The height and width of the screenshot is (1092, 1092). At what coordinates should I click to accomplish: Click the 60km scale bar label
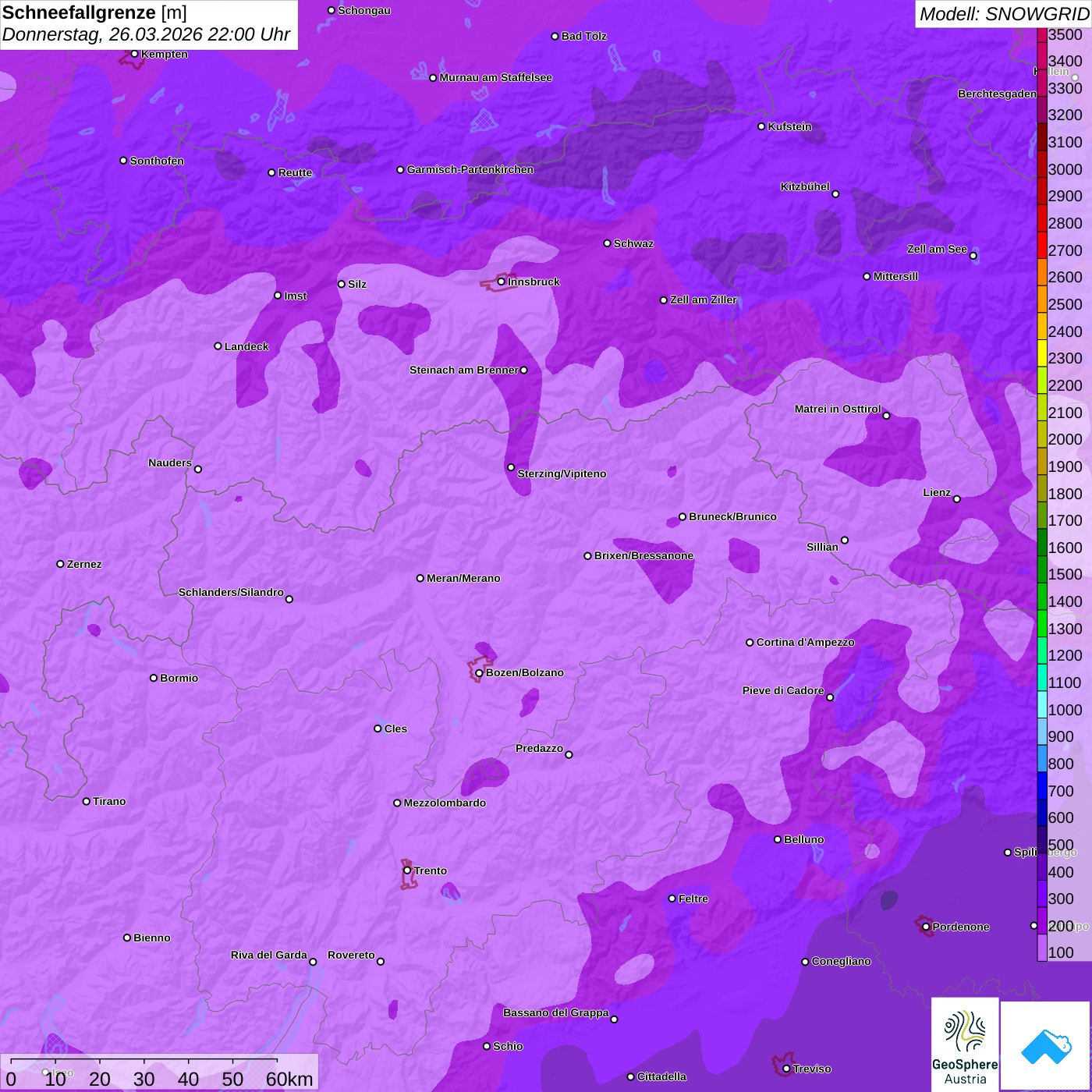point(289,1079)
